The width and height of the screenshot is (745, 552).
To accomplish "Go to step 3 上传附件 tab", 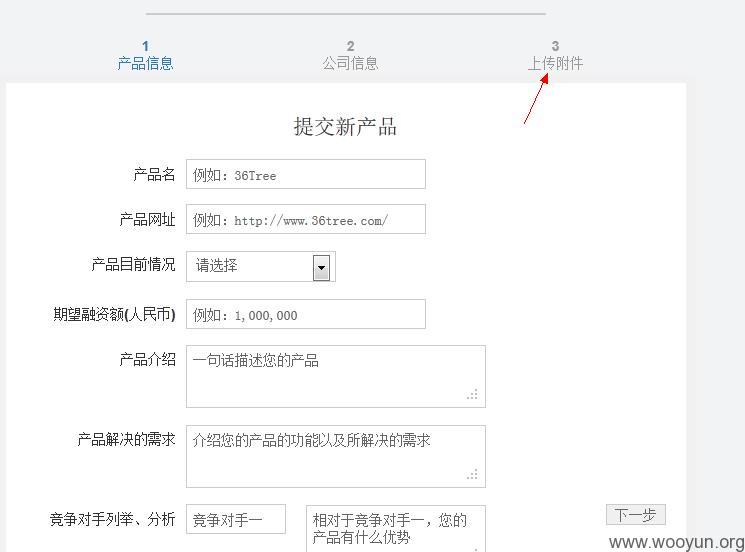I will click(x=555, y=56).
